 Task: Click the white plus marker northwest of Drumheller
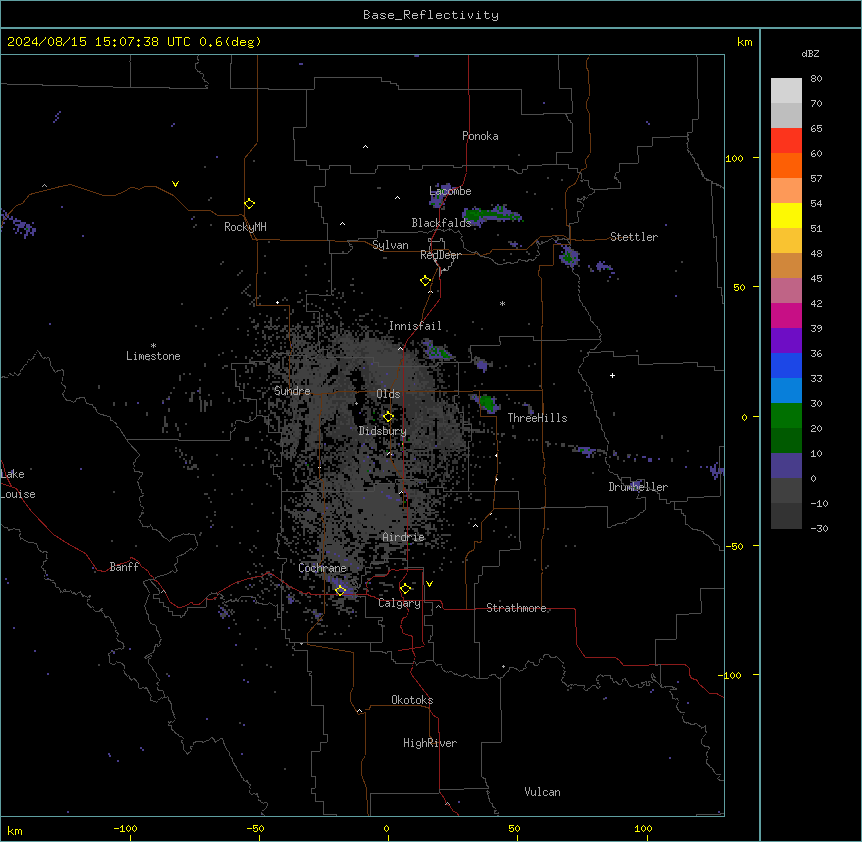[x=612, y=375]
